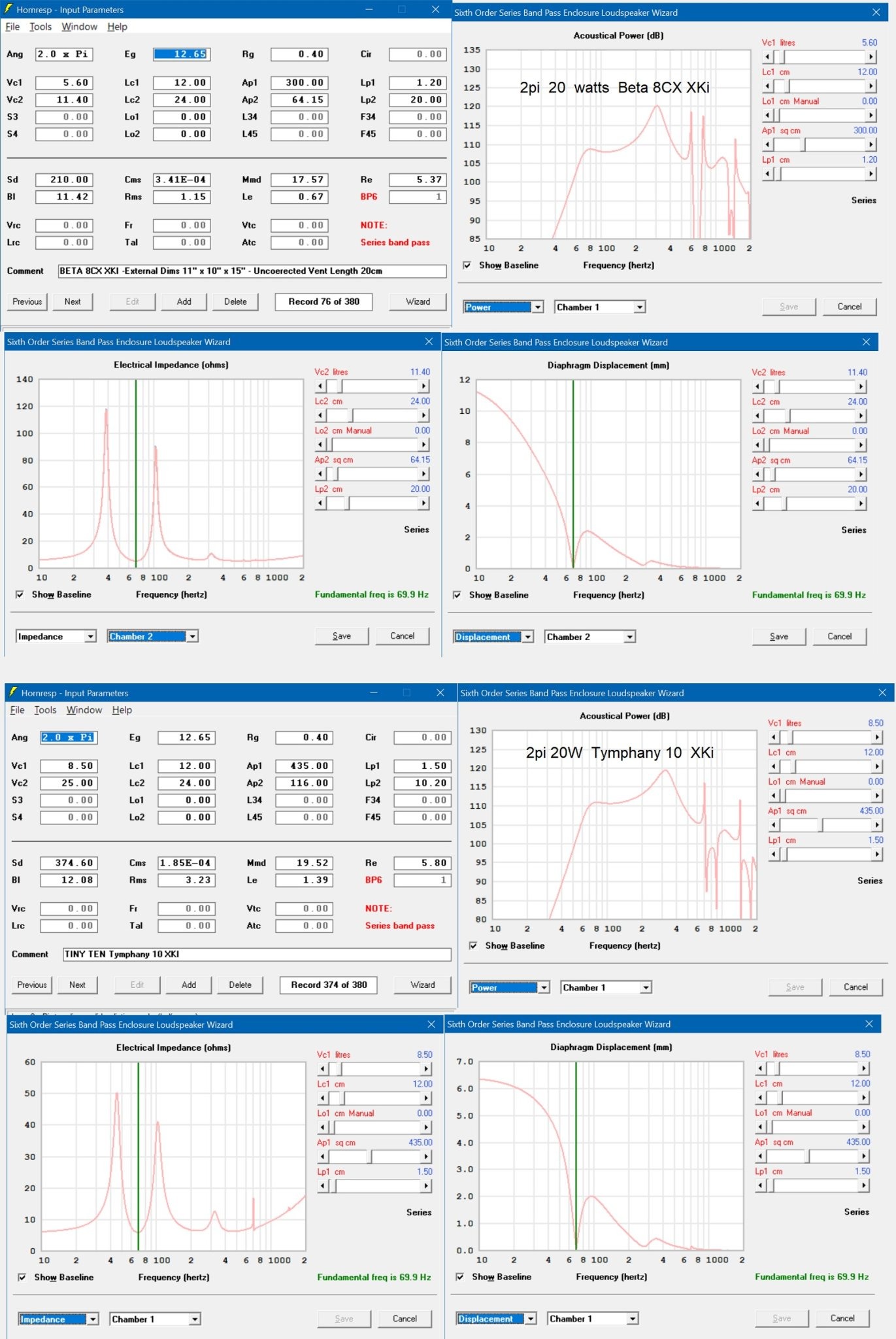The width and height of the screenshot is (896, 1339).
Task: Toggle Show Baseline in Tymphany power wizard
Action: click(x=474, y=945)
